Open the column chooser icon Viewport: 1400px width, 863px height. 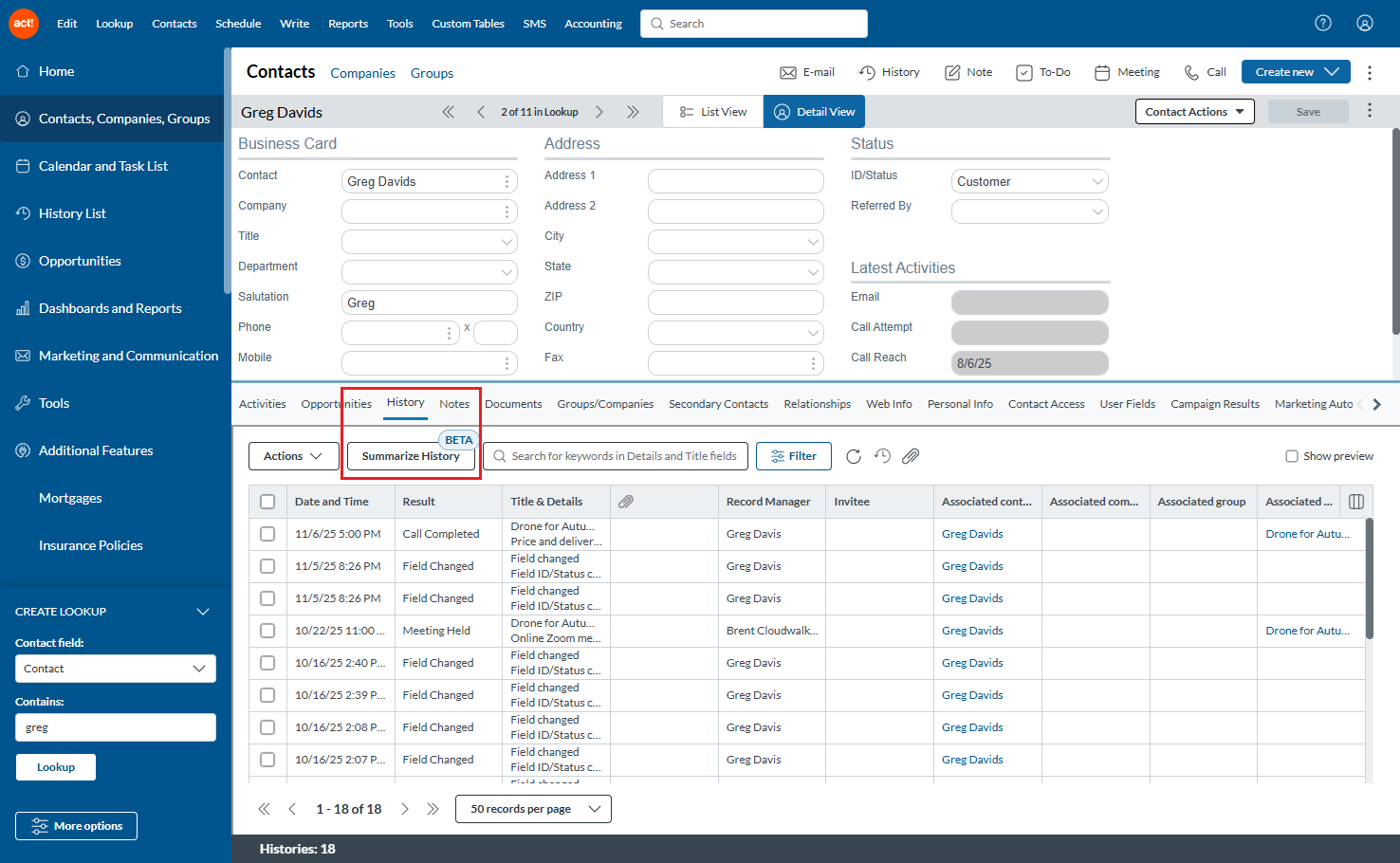pyautogui.click(x=1356, y=502)
